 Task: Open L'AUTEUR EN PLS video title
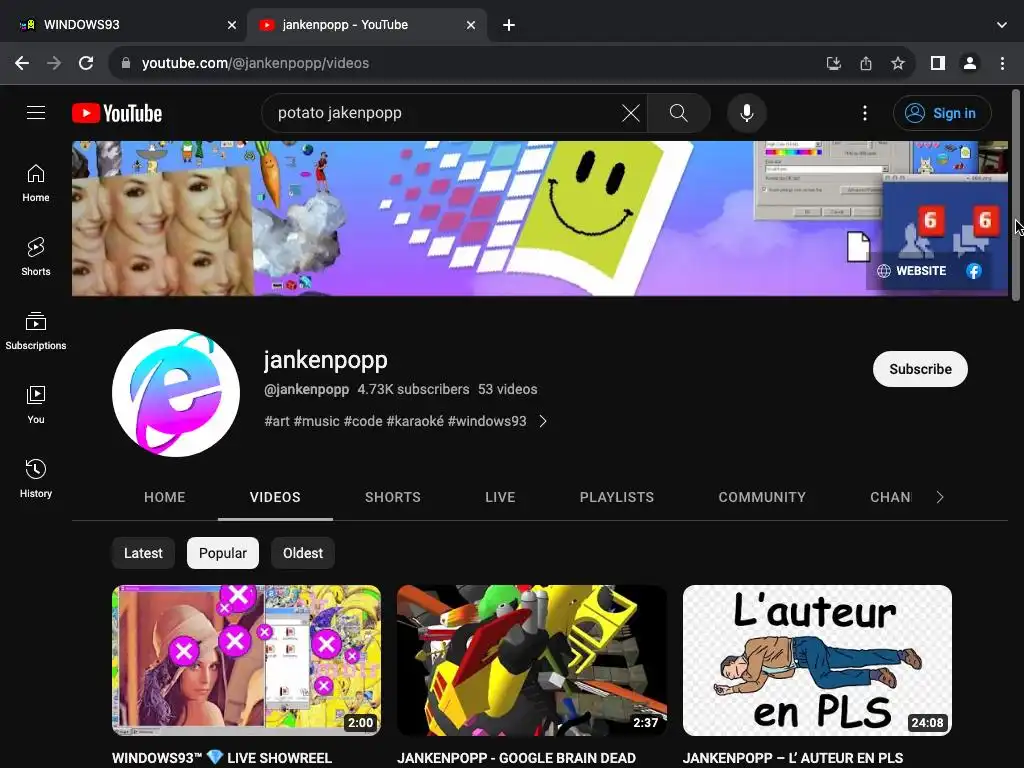(793, 758)
